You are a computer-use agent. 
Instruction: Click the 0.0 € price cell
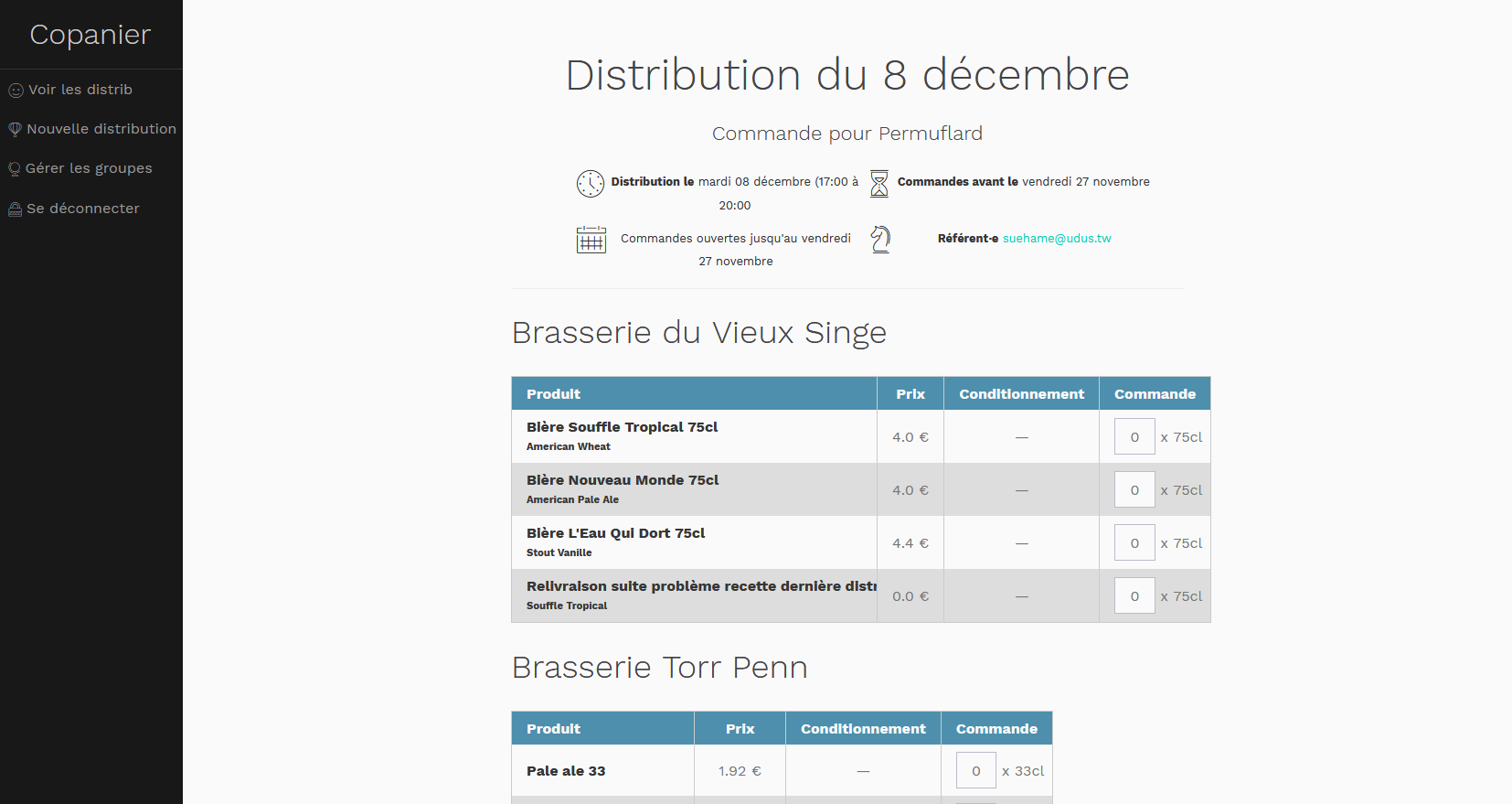910,595
